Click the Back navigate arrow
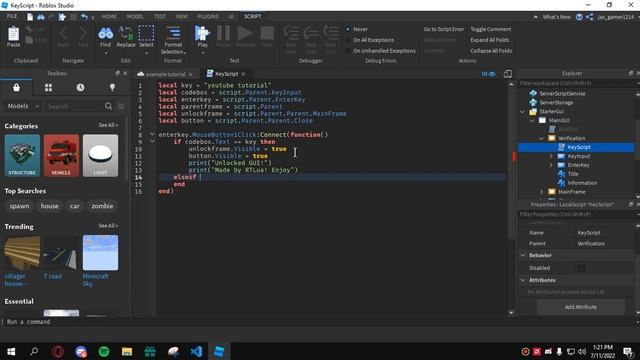Image resolution: width=640 pixels, height=360 pixels. (x=63, y=33)
